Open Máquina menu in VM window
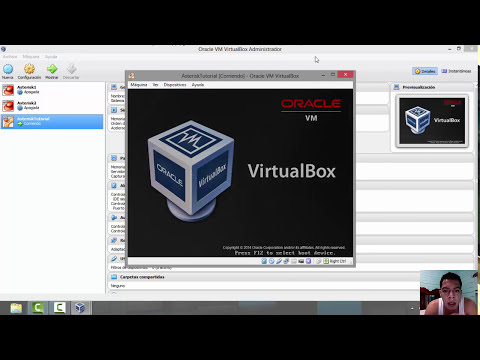The height and width of the screenshot is (360, 480). tap(139, 85)
